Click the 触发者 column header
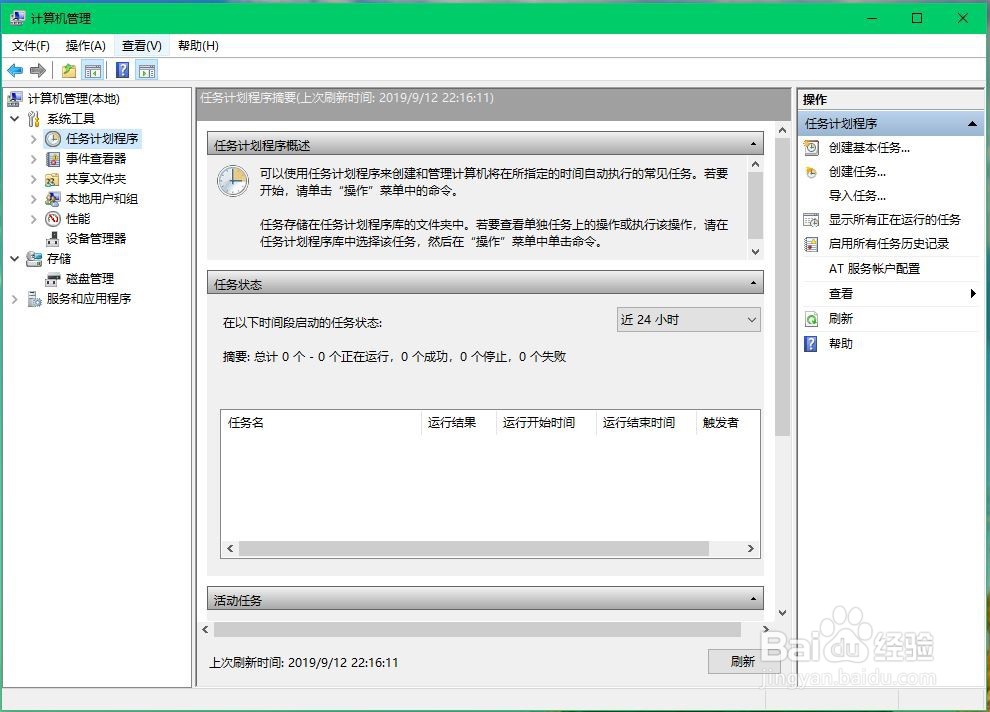Viewport: 990px width, 712px height. [x=727, y=423]
